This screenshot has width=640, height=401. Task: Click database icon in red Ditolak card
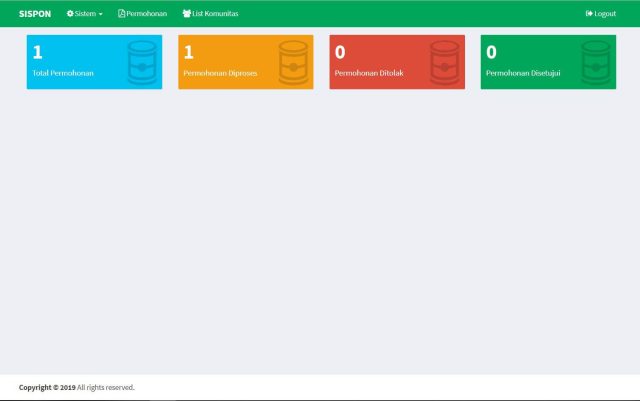(445, 62)
